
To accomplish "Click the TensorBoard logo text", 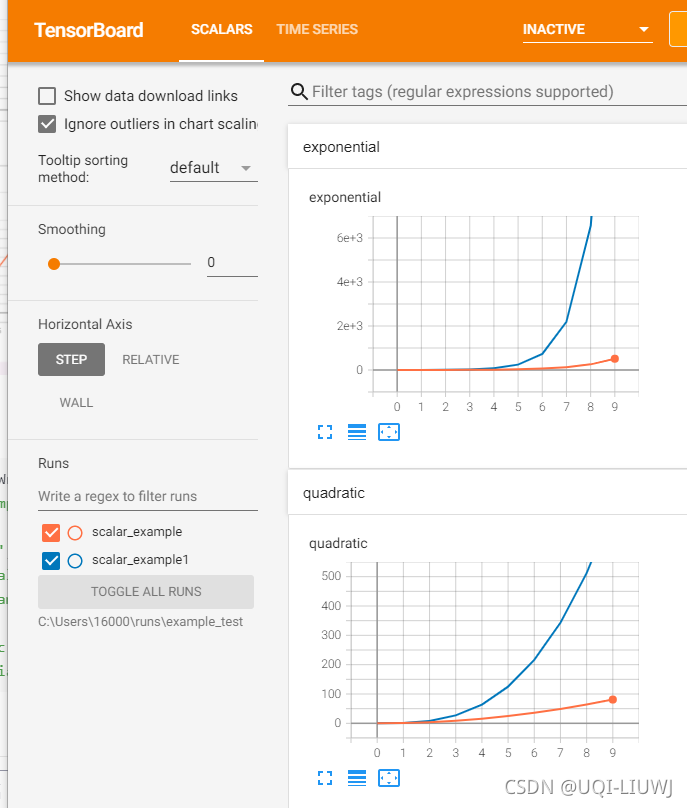I will [x=89, y=30].
